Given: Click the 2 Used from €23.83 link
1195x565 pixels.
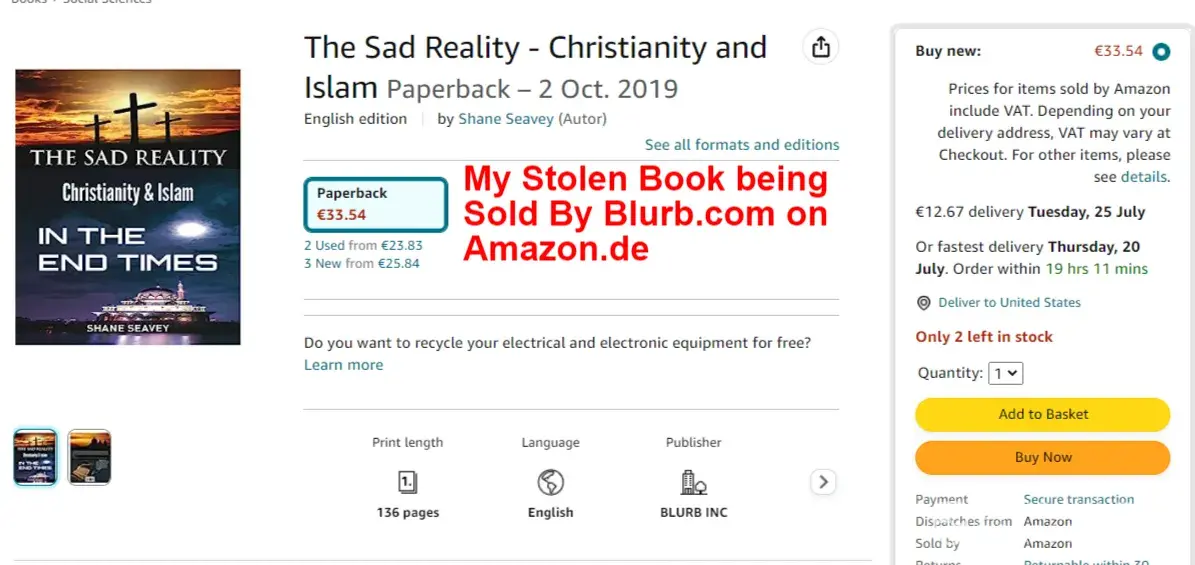Looking at the screenshot, I should (363, 245).
